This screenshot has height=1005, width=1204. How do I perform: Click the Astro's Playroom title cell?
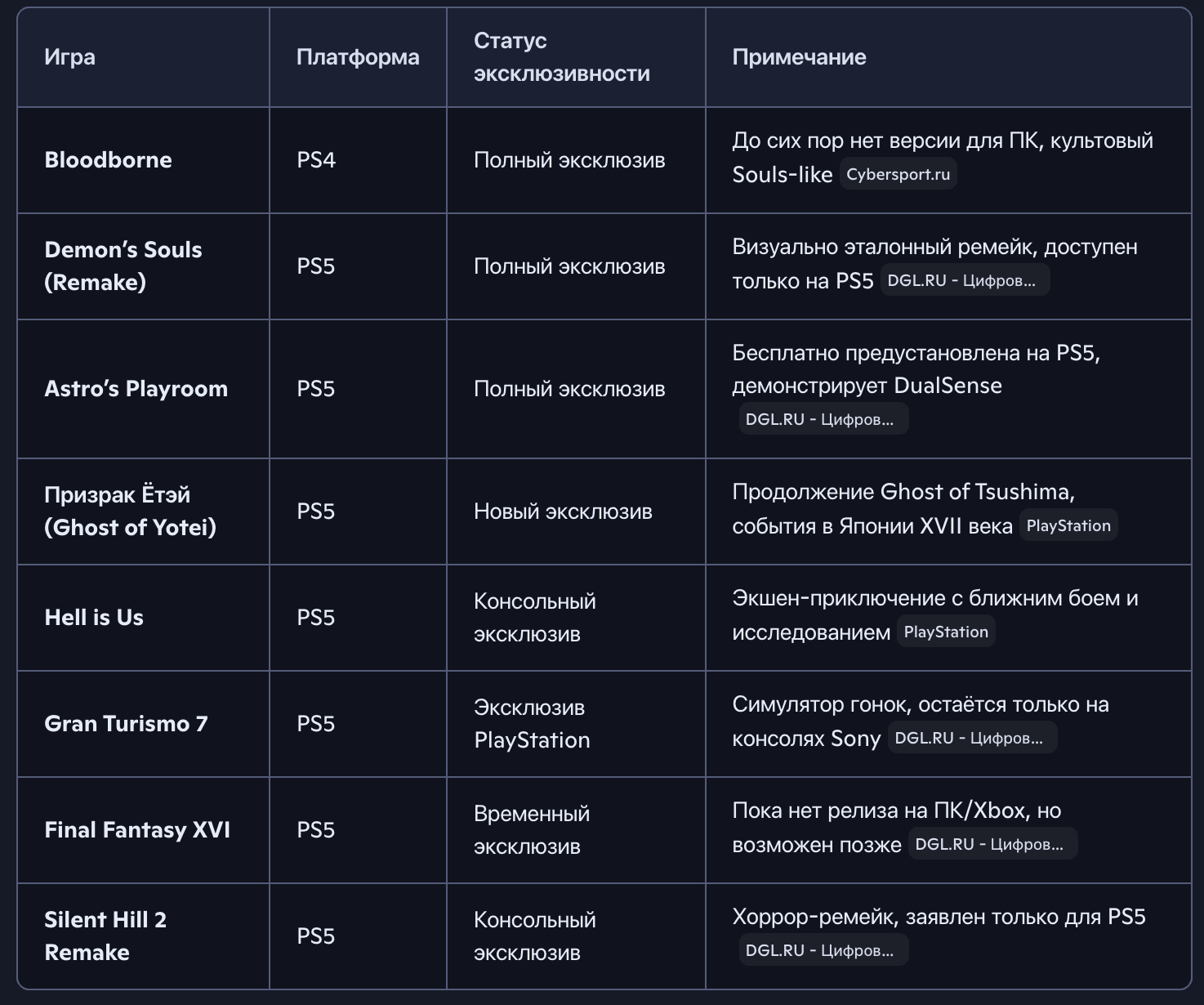click(x=136, y=389)
